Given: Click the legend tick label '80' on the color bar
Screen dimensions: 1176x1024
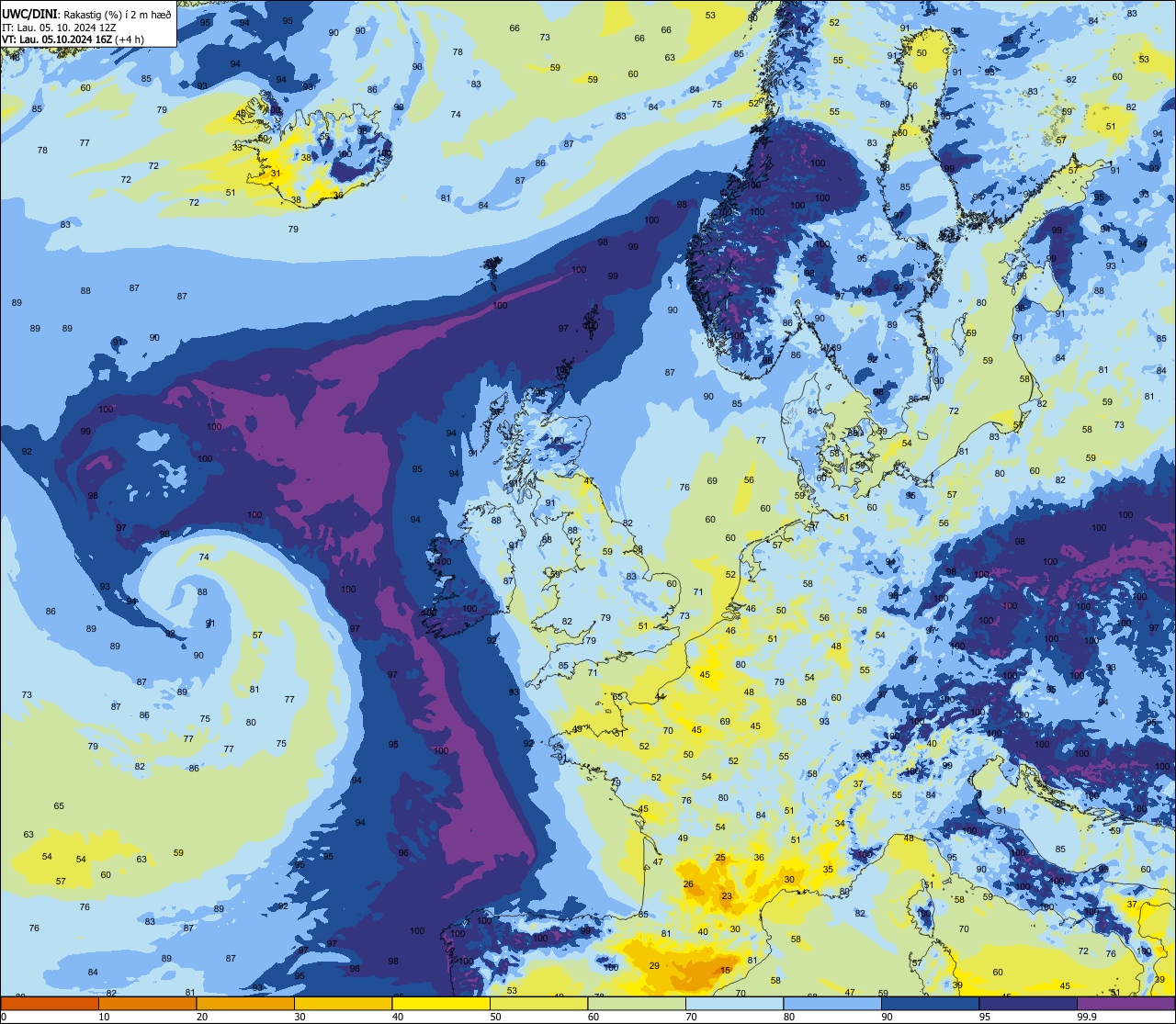Looking at the screenshot, I should click(x=788, y=1017).
